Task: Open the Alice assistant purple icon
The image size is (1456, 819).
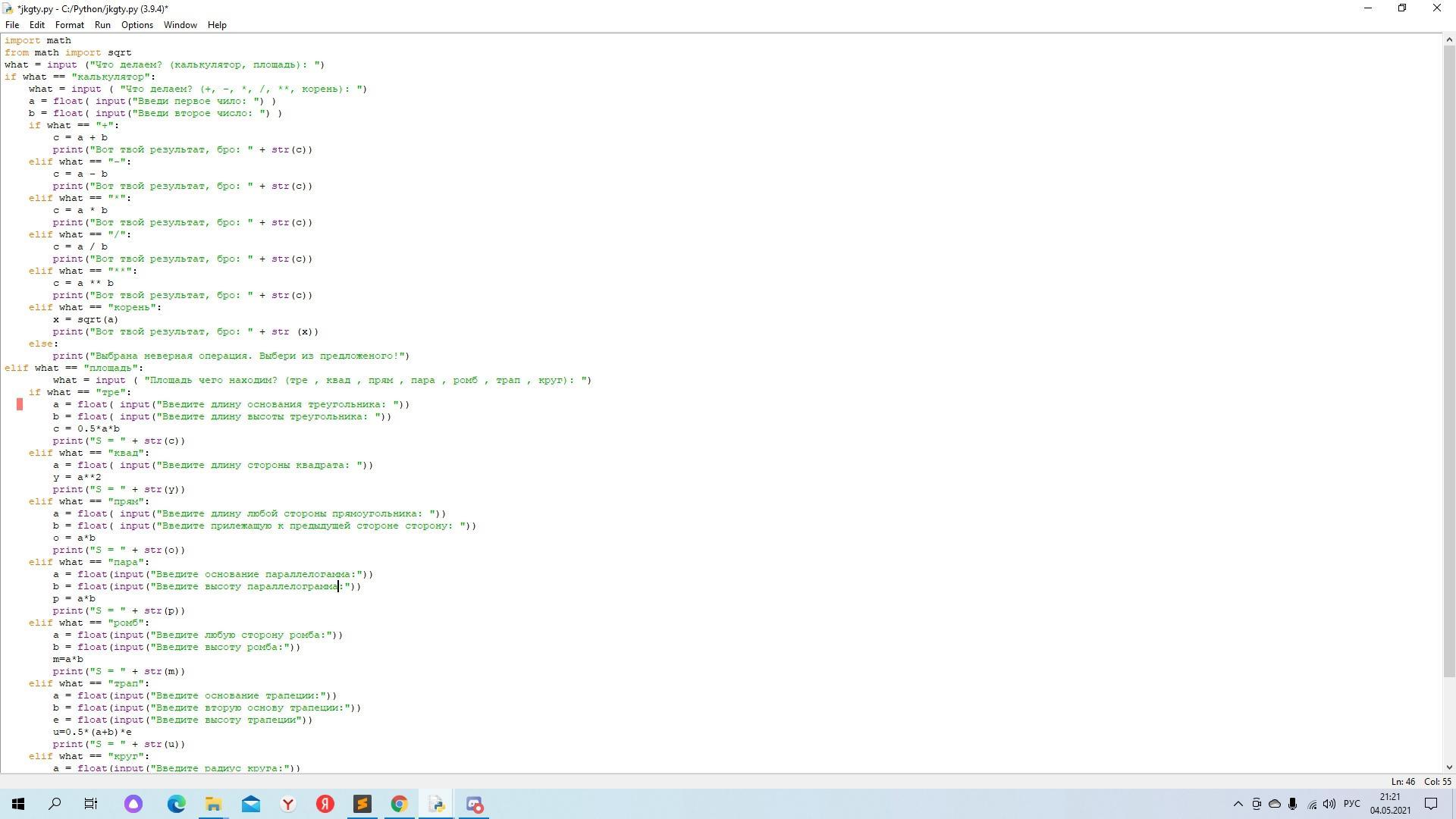Action: (x=133, y=804)
